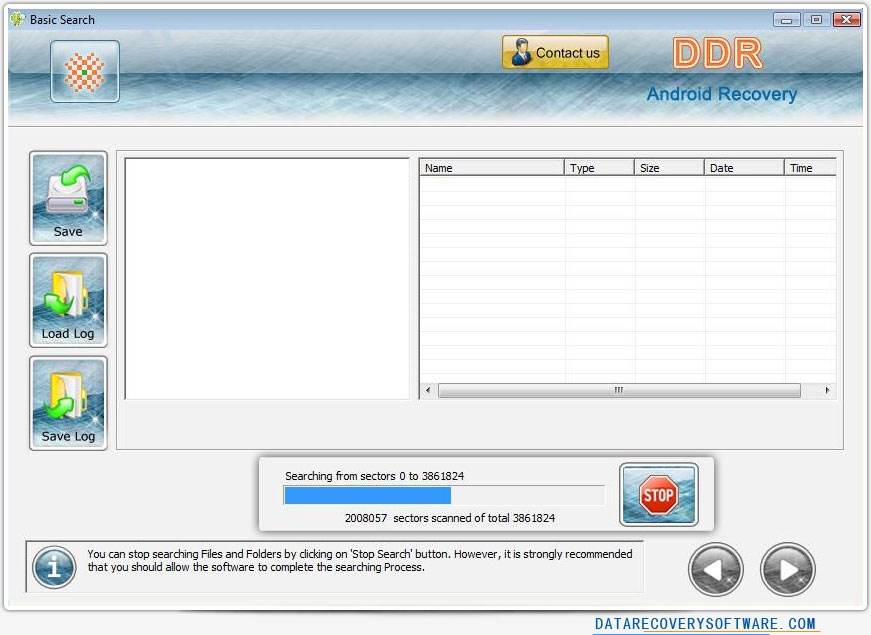
Task: Click the horizontal scrollbar thumb in the file list
Action: (619, 391)
